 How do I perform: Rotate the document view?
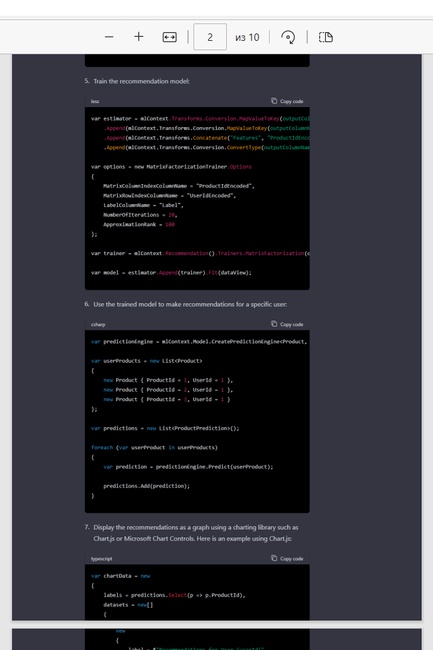(x=288, y=37)
